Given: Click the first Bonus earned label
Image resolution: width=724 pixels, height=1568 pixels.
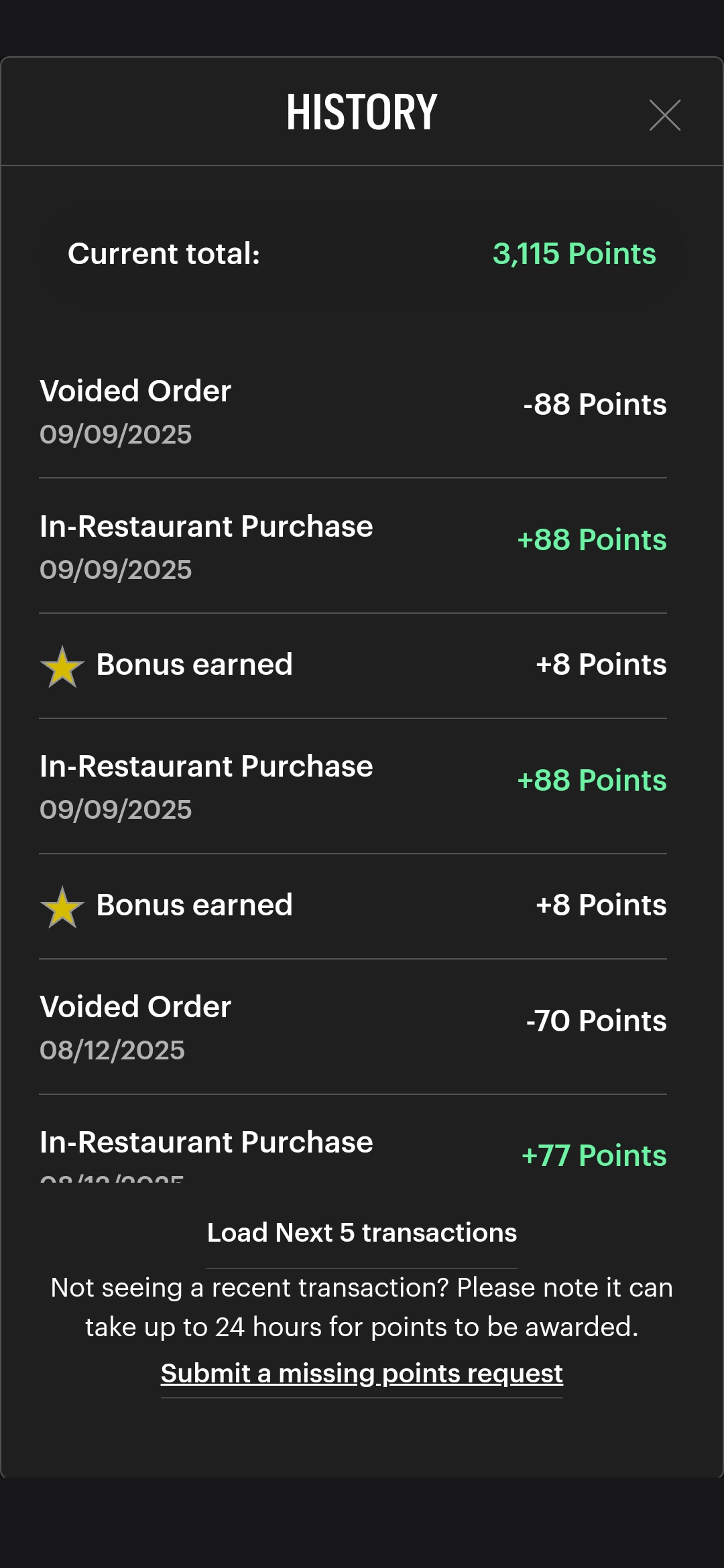Looking at the screenshot, I should (x=194, y=665).
